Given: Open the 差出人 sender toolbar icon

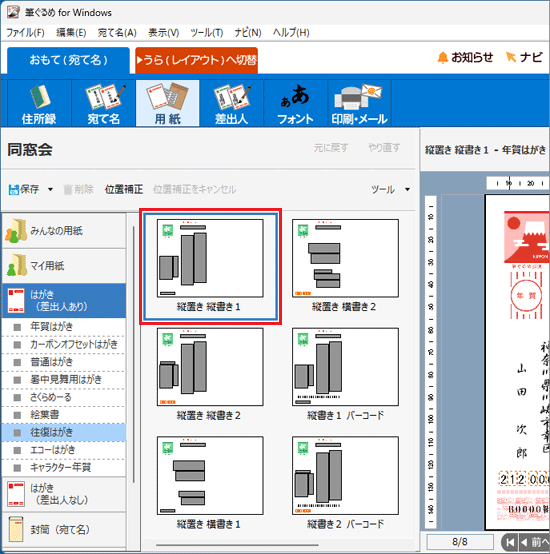Looking at the screenshot, I should point(231,103).
